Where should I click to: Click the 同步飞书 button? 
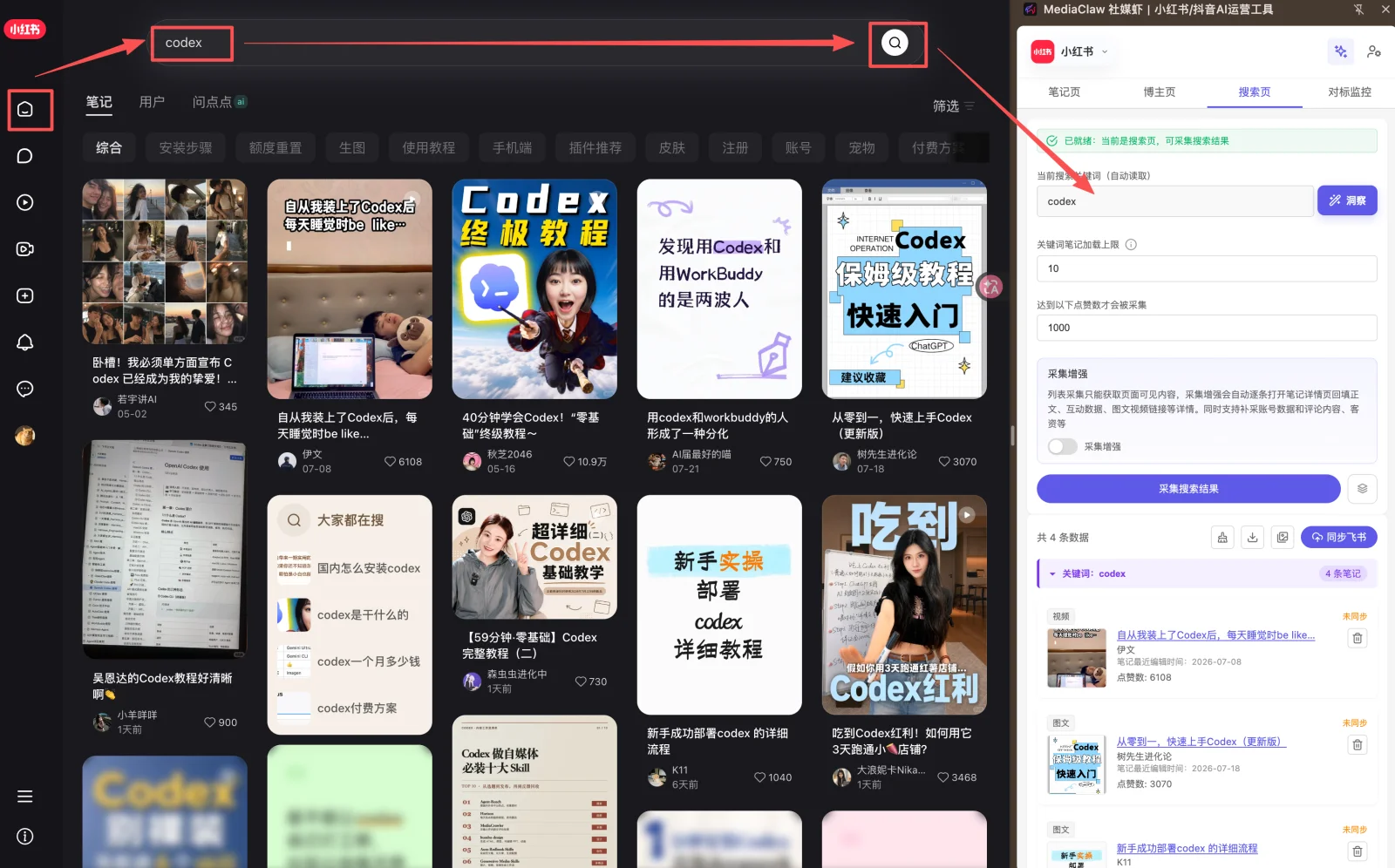point(1339,538)
